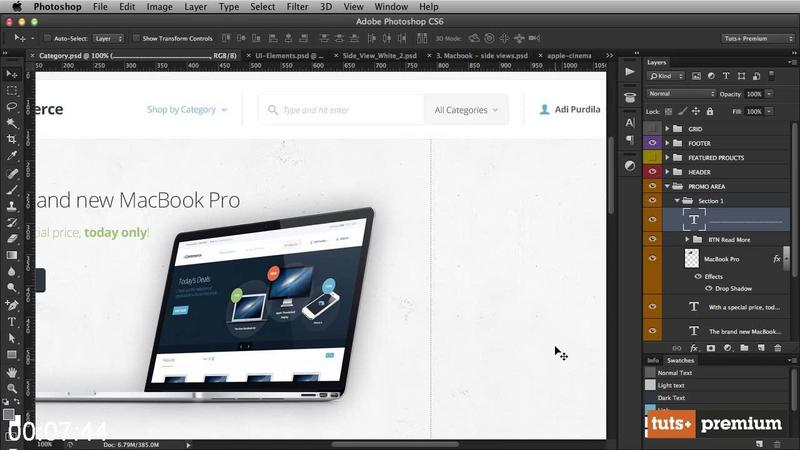
Task: Enable Show Transform Controls checkbox
Action: coord(136,38)
